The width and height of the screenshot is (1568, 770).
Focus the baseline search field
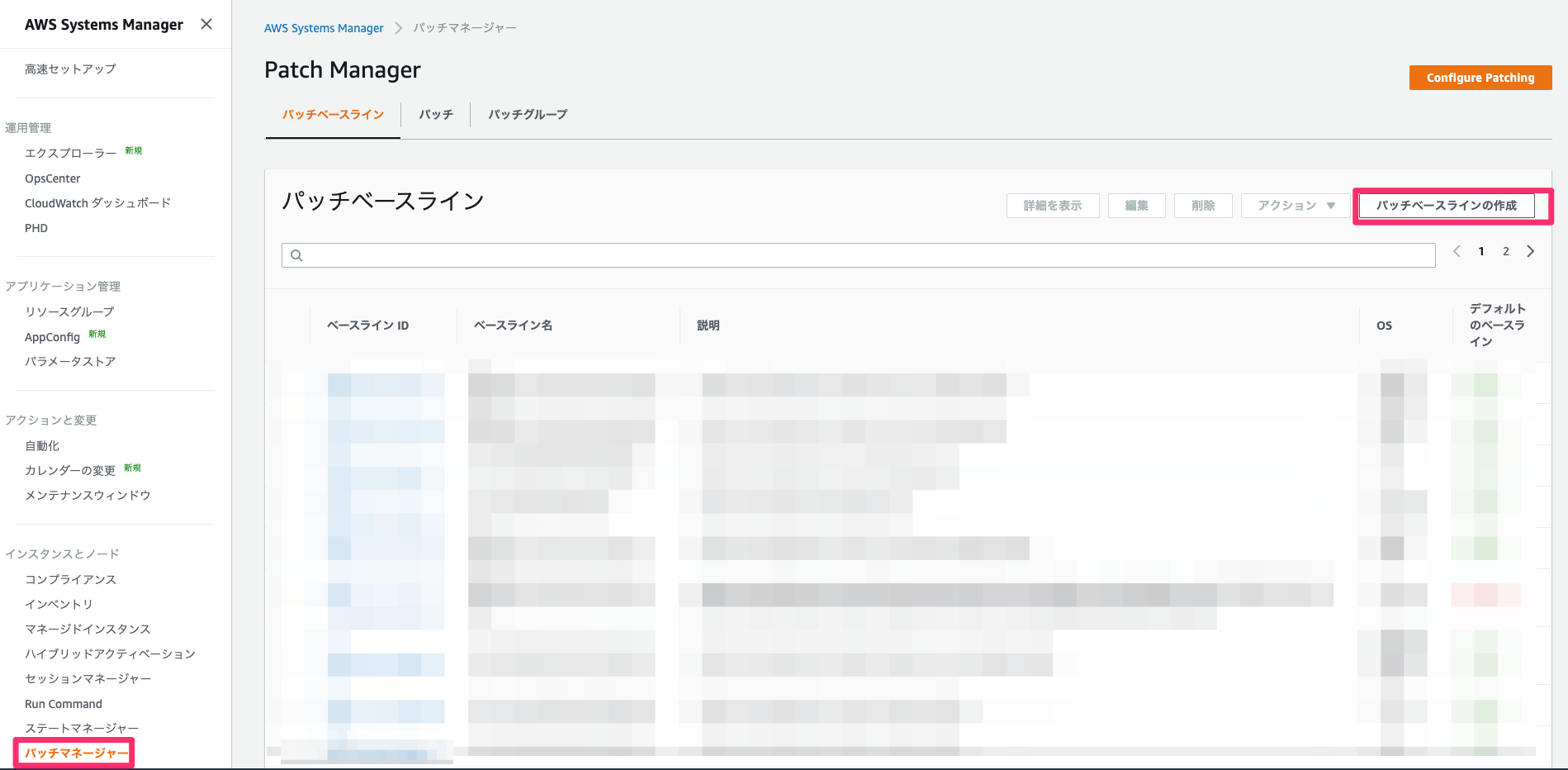click(859, 255)
